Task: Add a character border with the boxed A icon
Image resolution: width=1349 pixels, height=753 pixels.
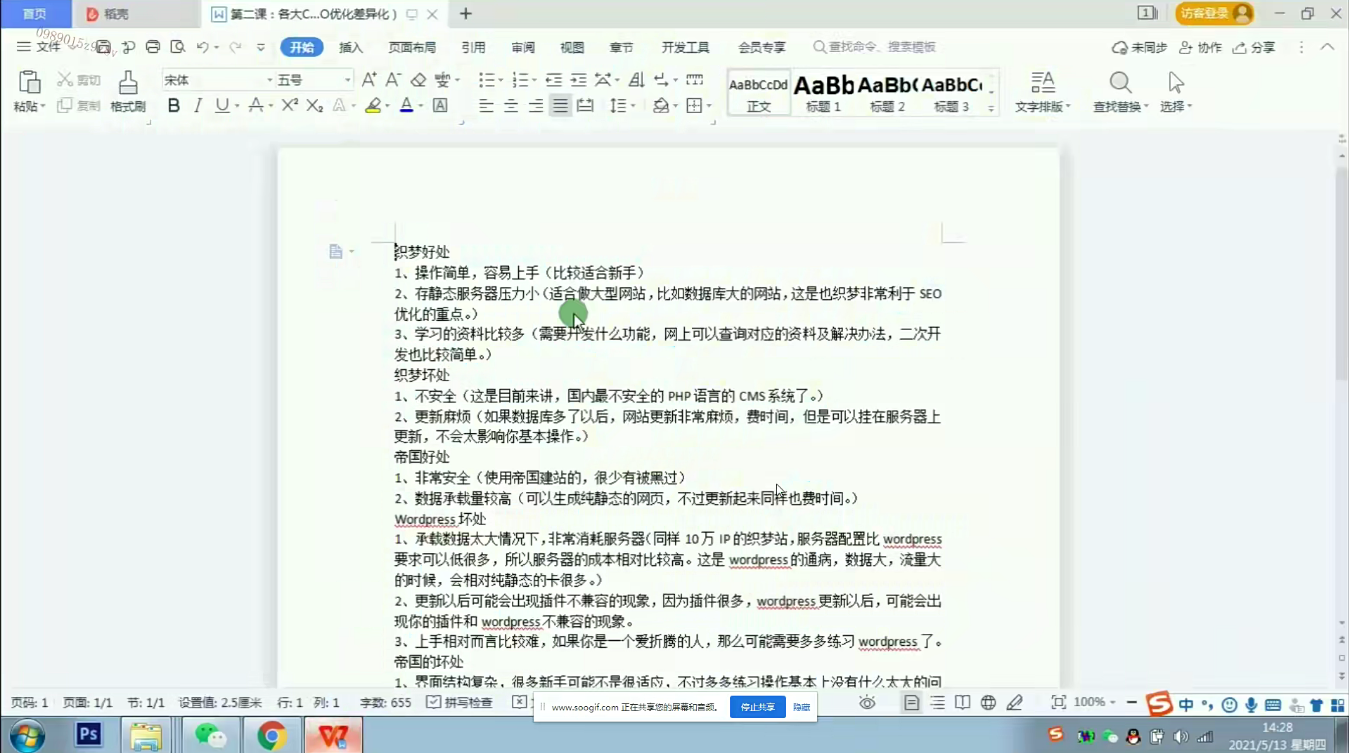Action: 440,106
